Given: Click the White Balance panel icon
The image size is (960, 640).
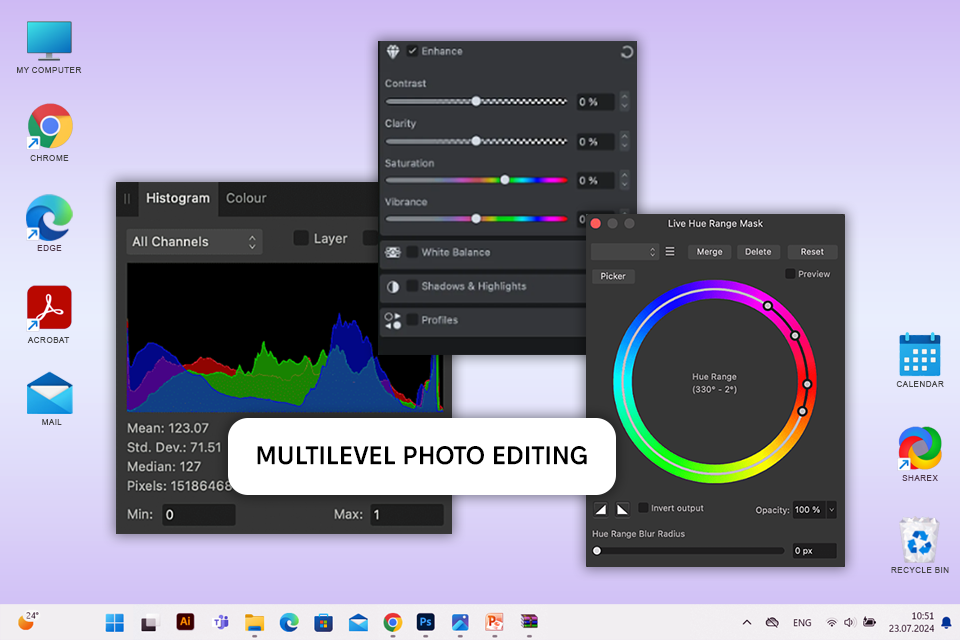Looking at the screenshot, I should point(393,252).
